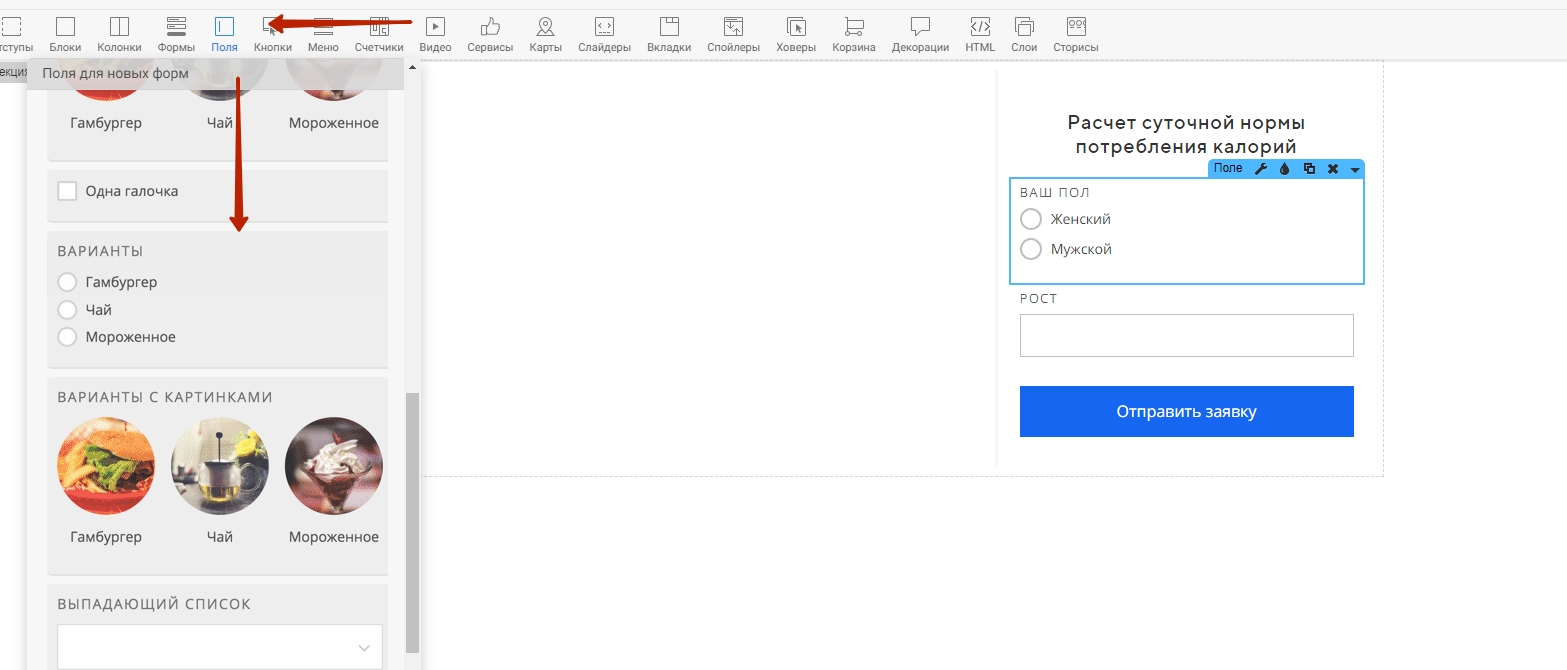Screen dimensions: 1567x670
Task: Duplicate the field with the copy icon
Action: [1309, 169]
